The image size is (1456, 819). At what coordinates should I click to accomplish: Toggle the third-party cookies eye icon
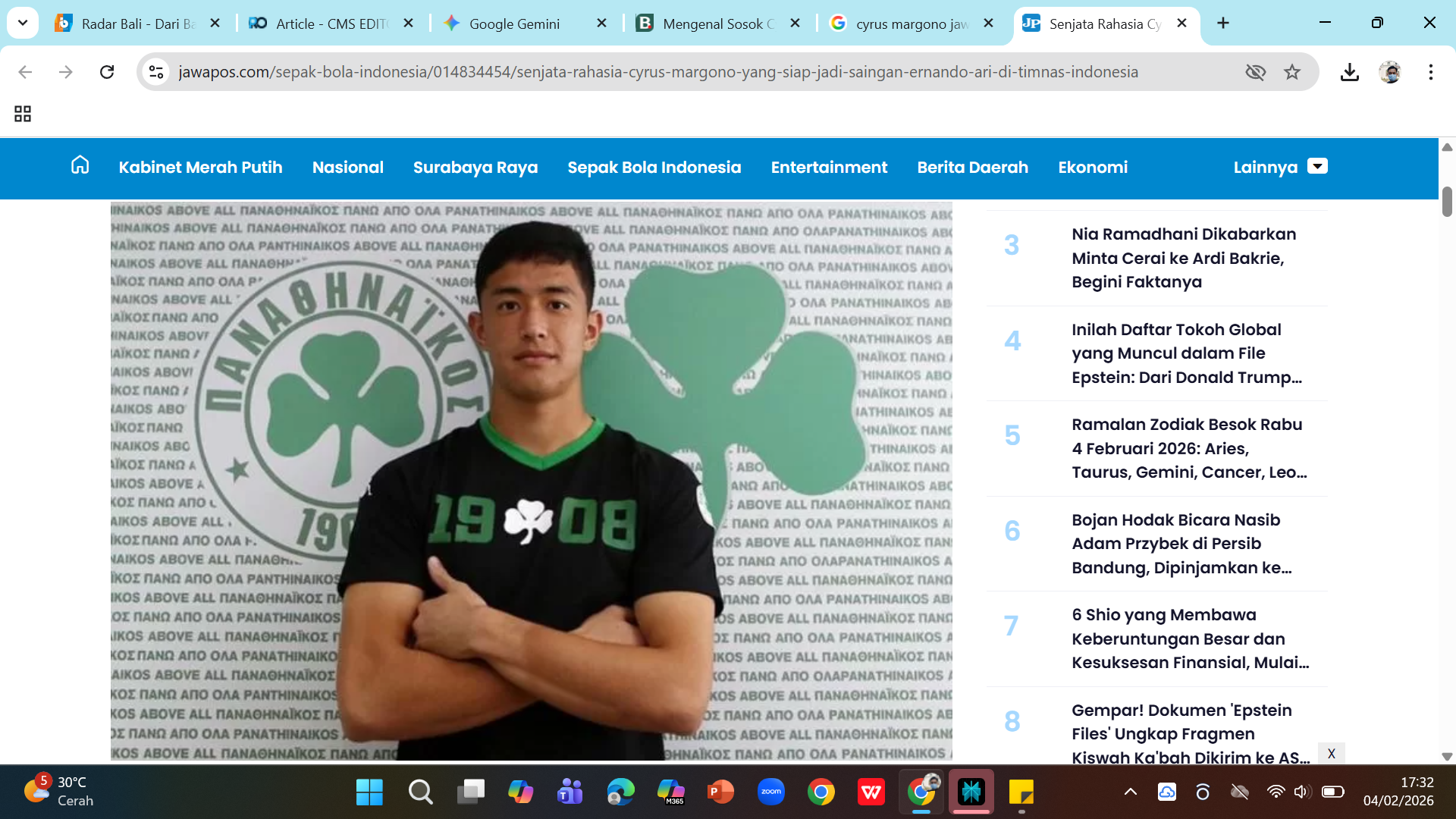1256,72
